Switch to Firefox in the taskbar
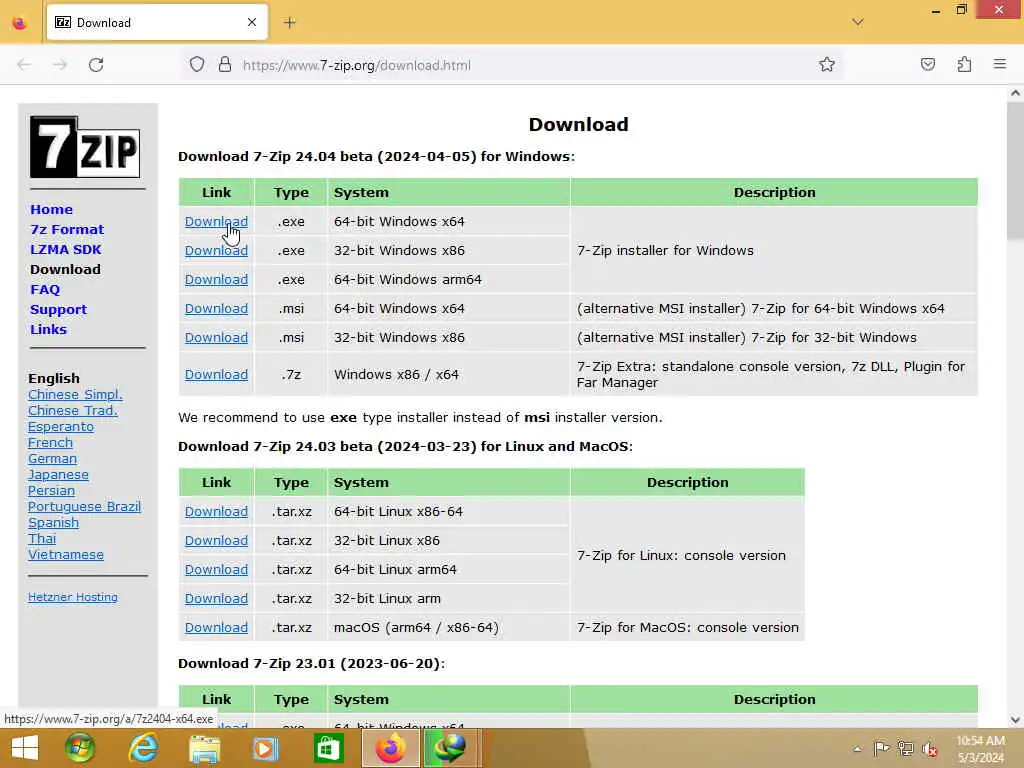Image resolution: width=1024 pixels, height=768 pixels. (x=391, y=748)
